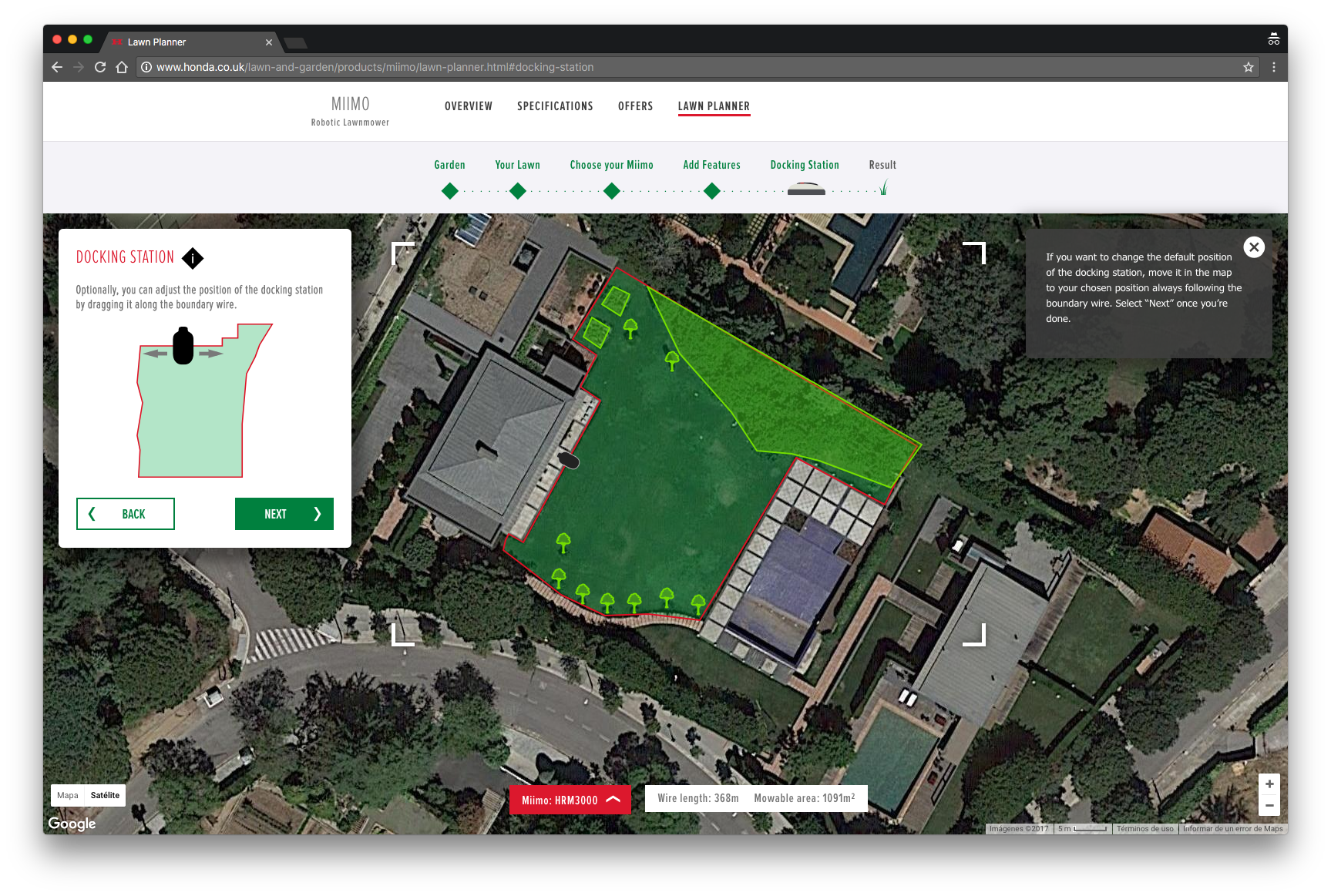Jump to the Add Features step
The image size is (1331, 896).
click(x=712, y=191)
